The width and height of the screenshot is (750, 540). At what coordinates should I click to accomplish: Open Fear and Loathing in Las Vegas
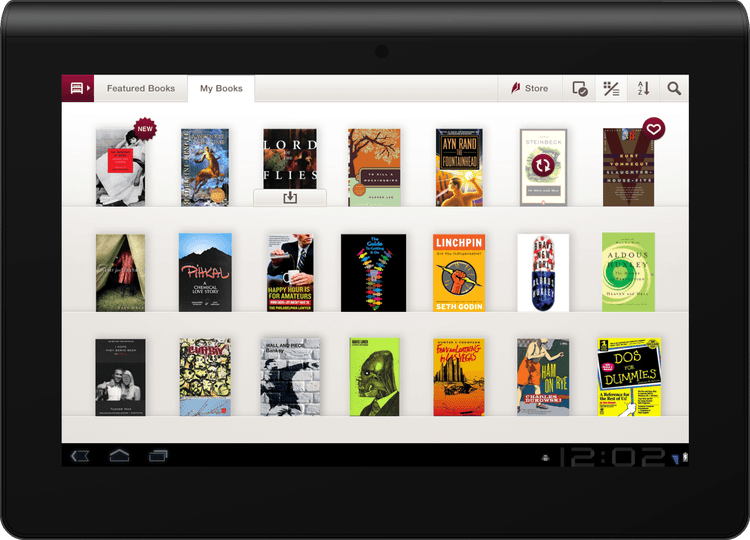pyautogui.click(x=459, y=377)
